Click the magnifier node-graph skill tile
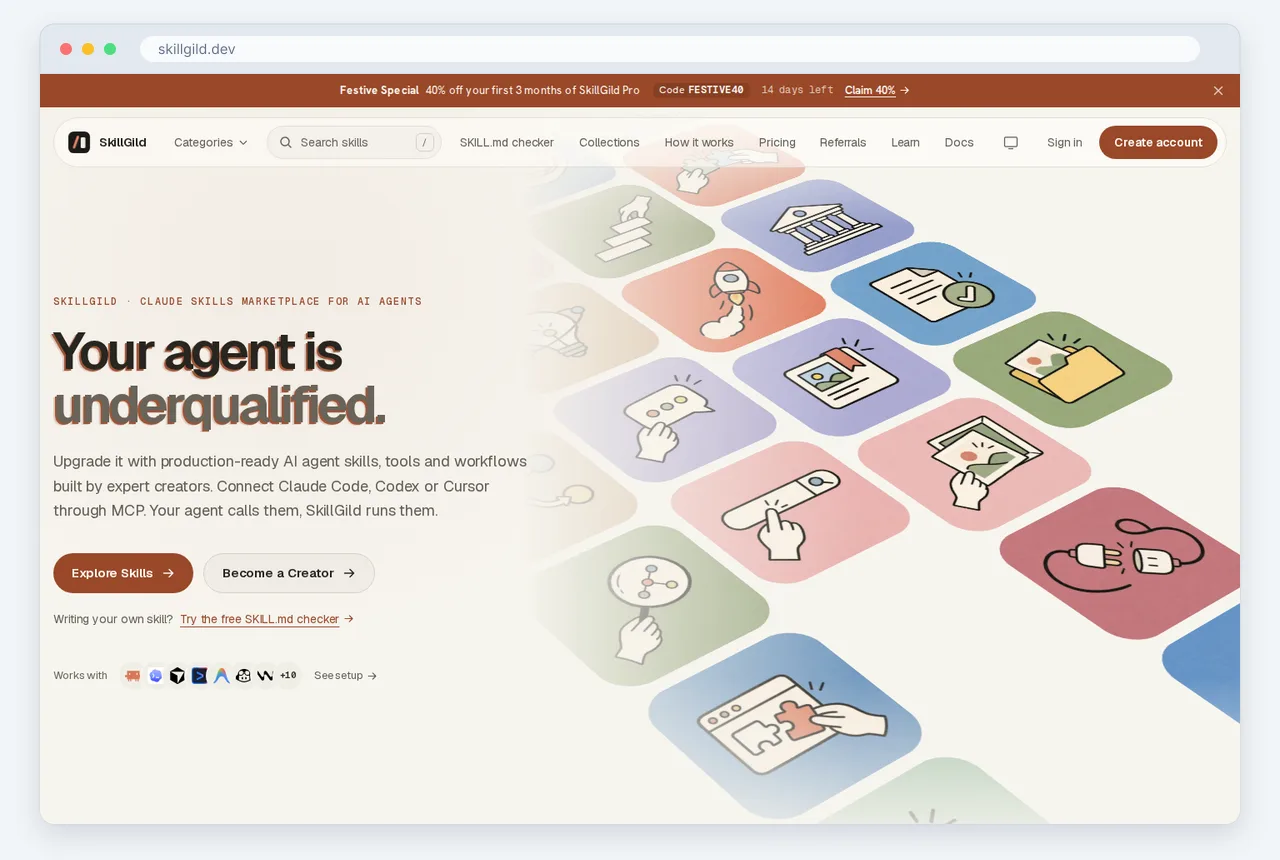Viewport: 1280px width, 860px height. tap(648, 604)
